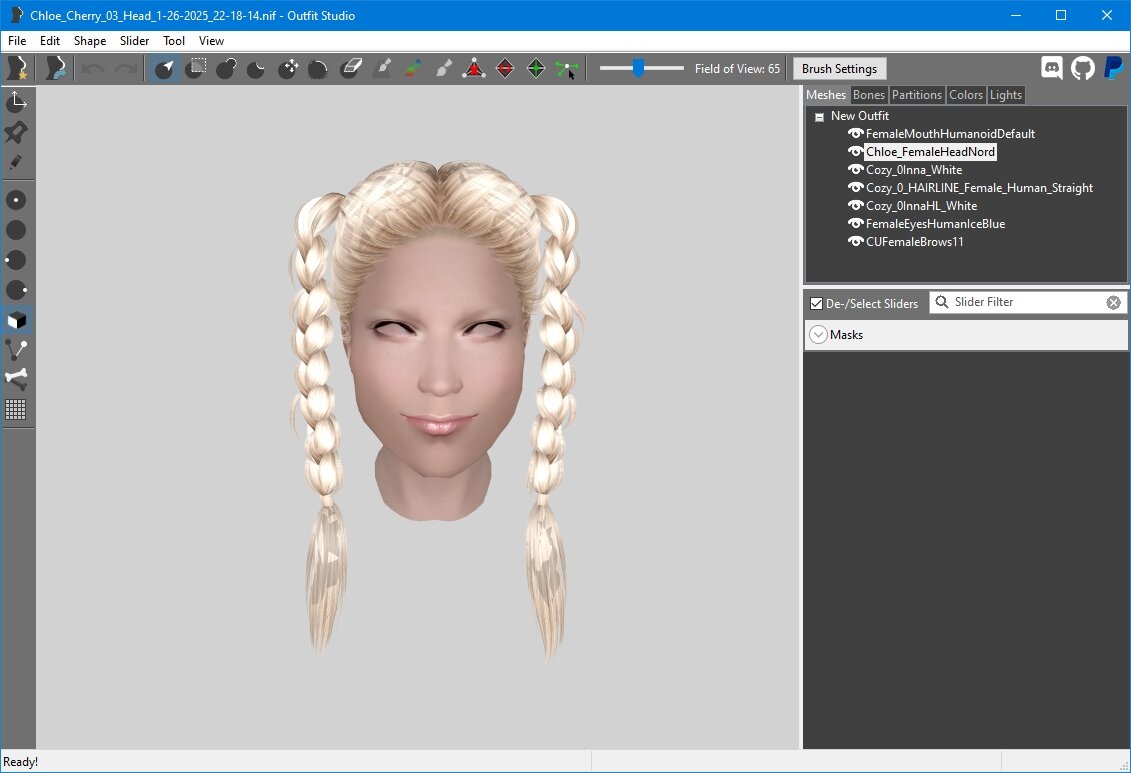Viewport: 1131px width, 773px height.
Task: Toggle visibility of Cozy_0_HAIRLINE_Female_Human_Straight
Action: click(855, 187)
